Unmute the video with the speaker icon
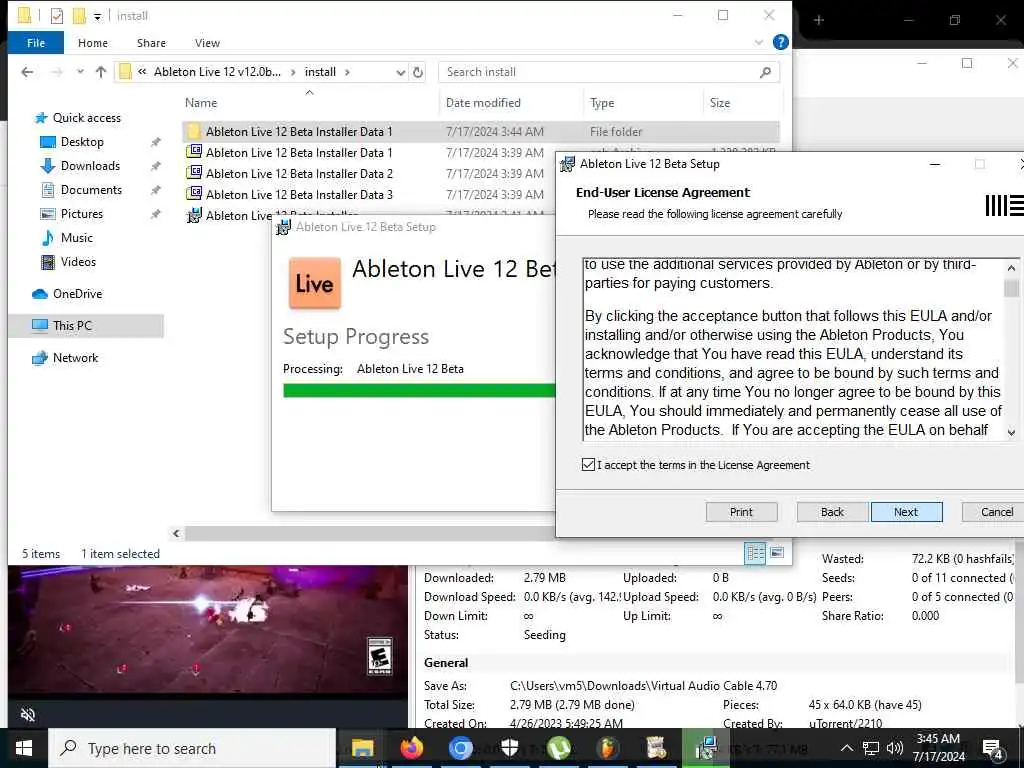Screen dimensions: 1024x768 [x=28, y=714]
